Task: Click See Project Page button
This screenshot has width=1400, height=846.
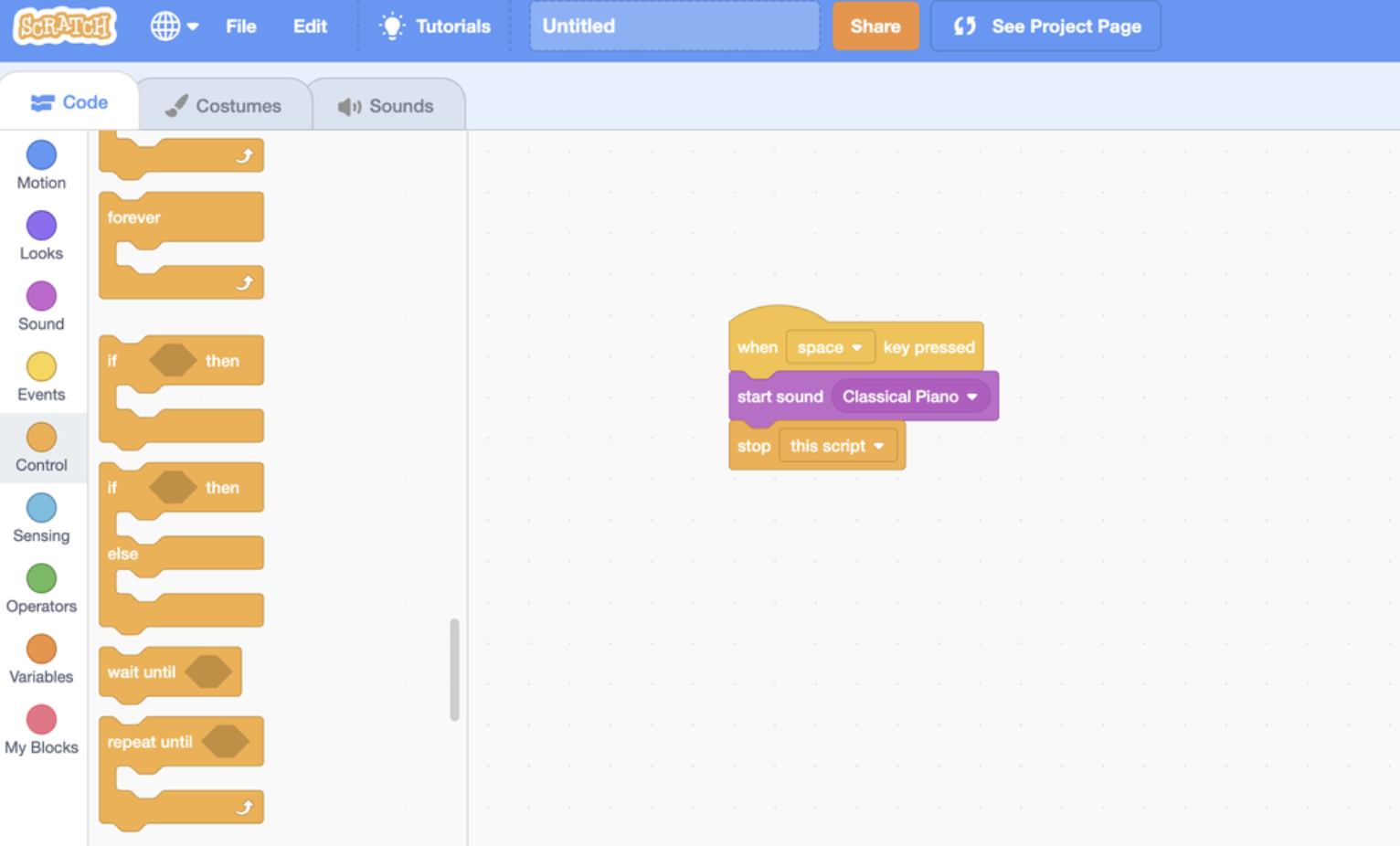Action: click(1045, 26)
